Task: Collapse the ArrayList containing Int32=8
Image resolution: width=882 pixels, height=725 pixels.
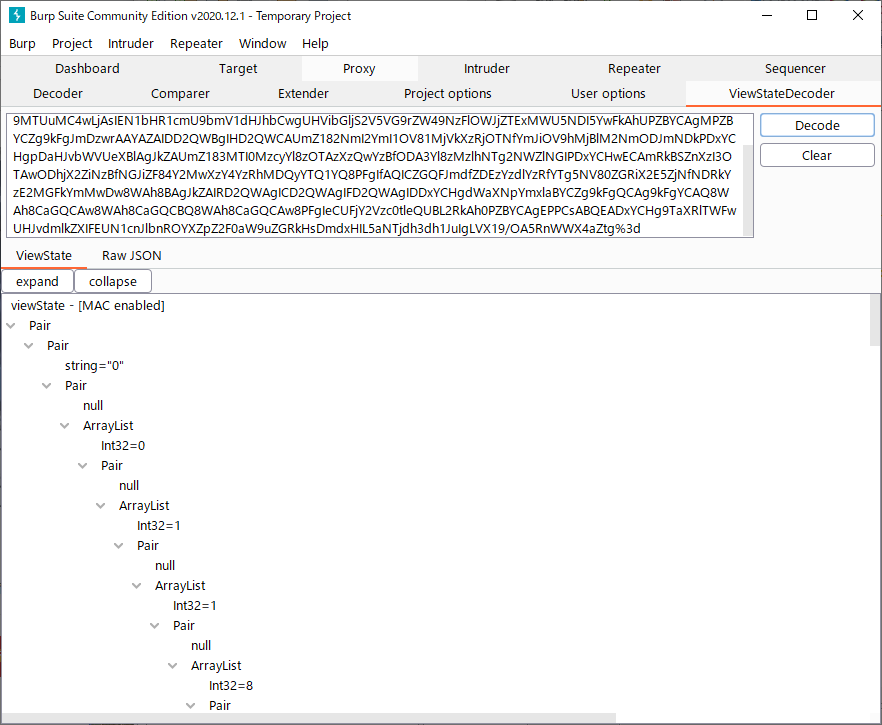Action: click(x=173, y=665)
